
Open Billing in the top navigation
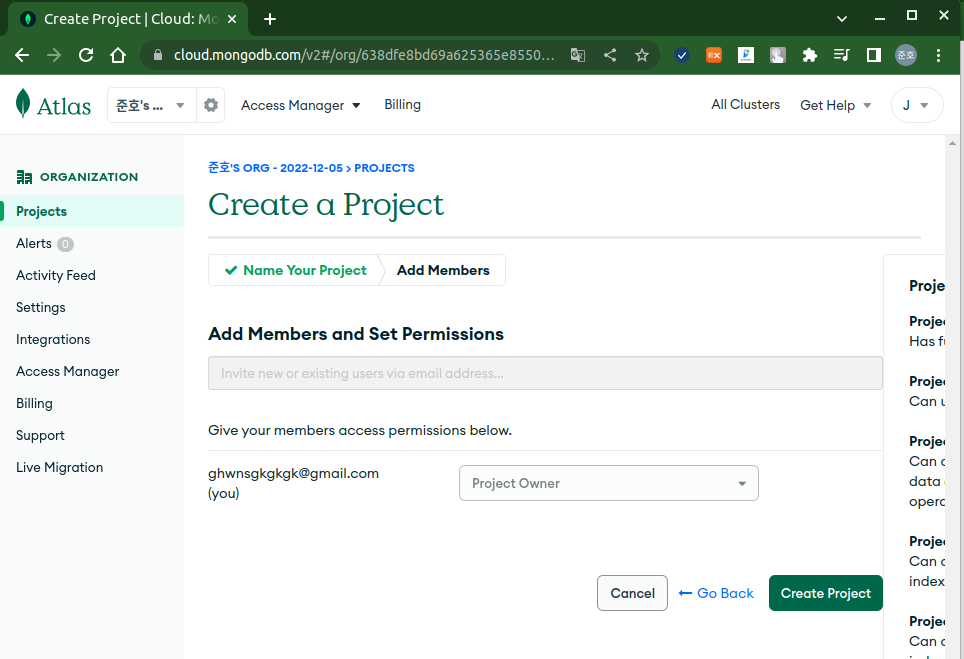tap(403, 105)
